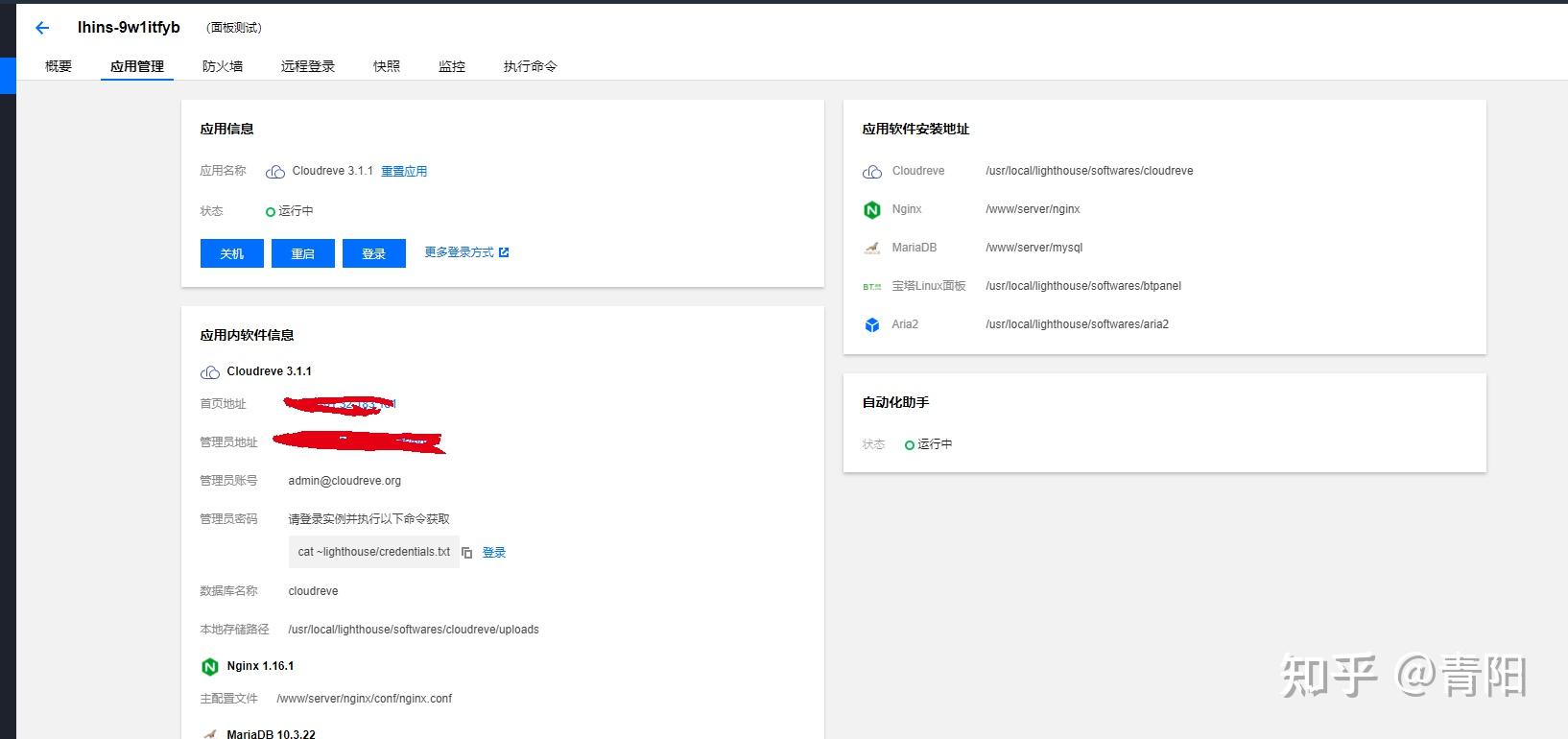The image size is (1568, 739).
Task: Switch to 防火墙 tab
Action: click(x=223, y=66)
